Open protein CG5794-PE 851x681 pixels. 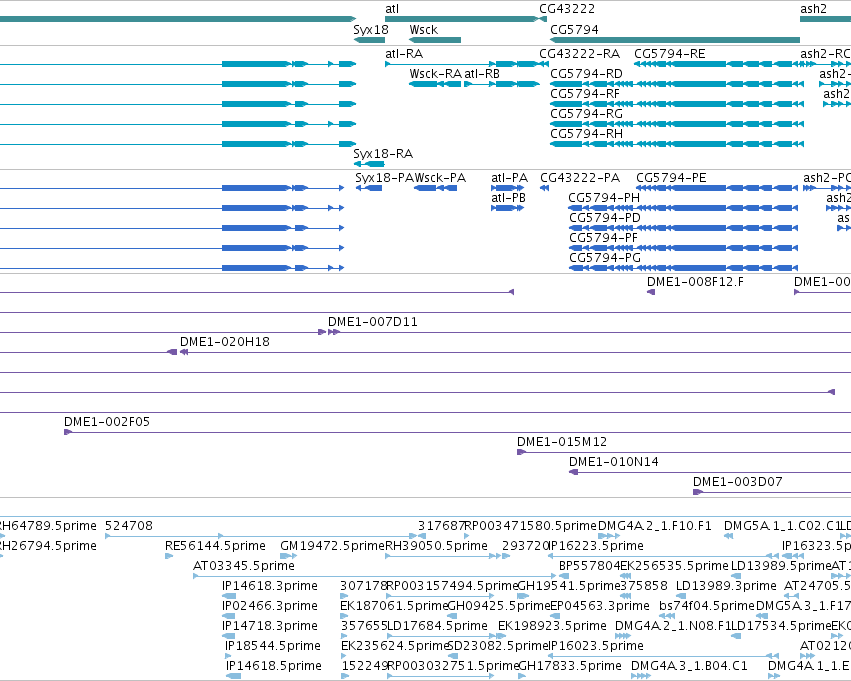(x=671, y=178)
